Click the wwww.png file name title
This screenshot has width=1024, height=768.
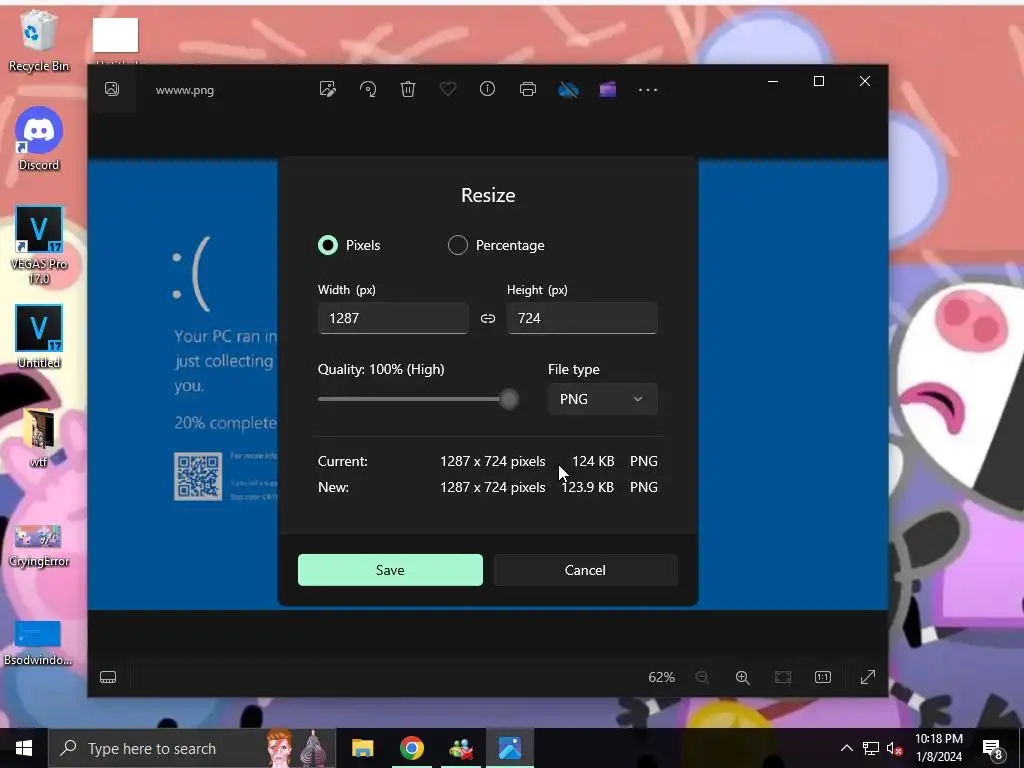(x=185, y=90)
